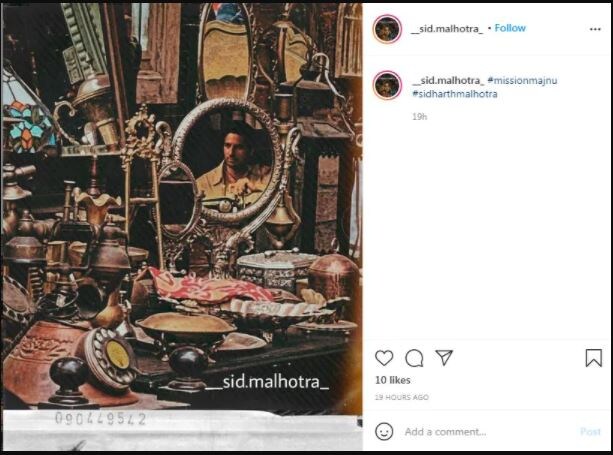This screenshot has height=455, width=613.
Task: Open the #sidharthmalhotra hashtag
Action: coord(455,94)
